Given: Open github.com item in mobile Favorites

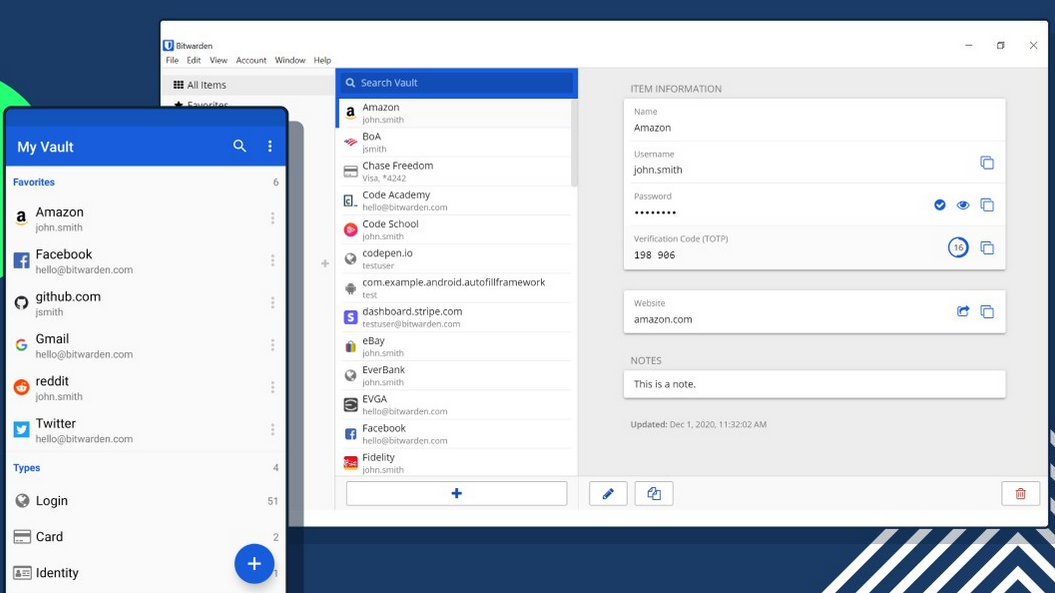Looking at the screenshot, I should coord(146,304).
